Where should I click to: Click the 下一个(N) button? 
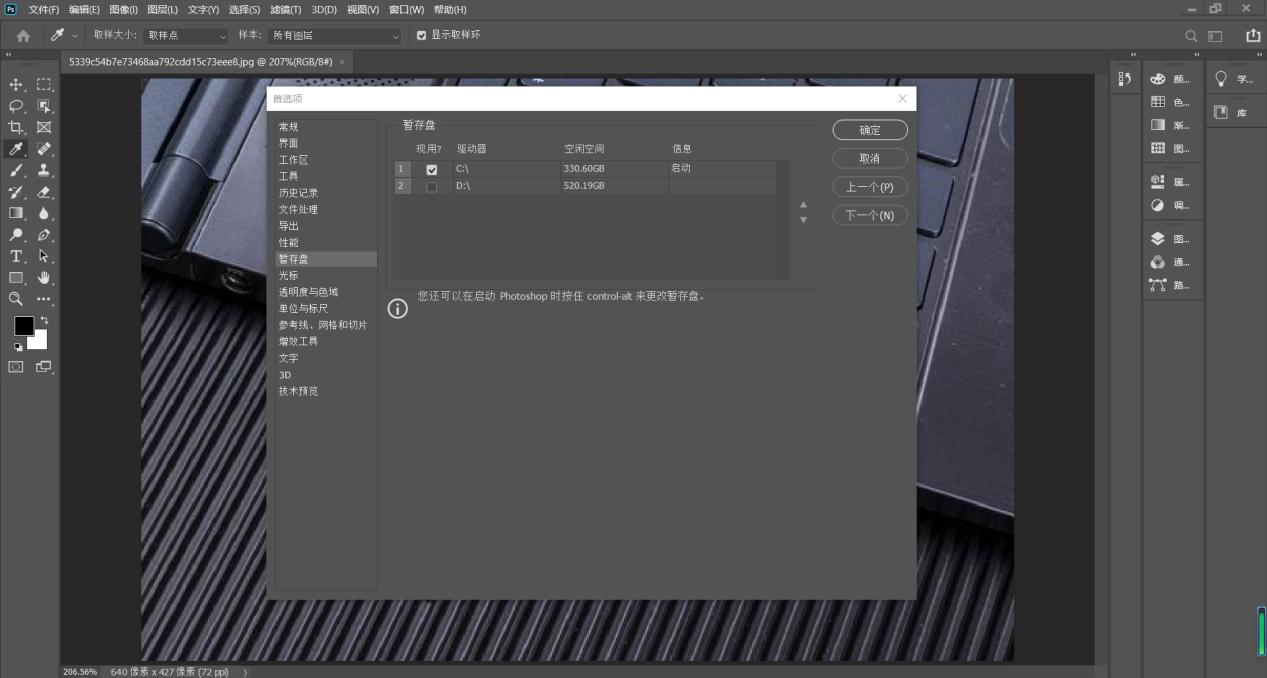coord(869,215)
